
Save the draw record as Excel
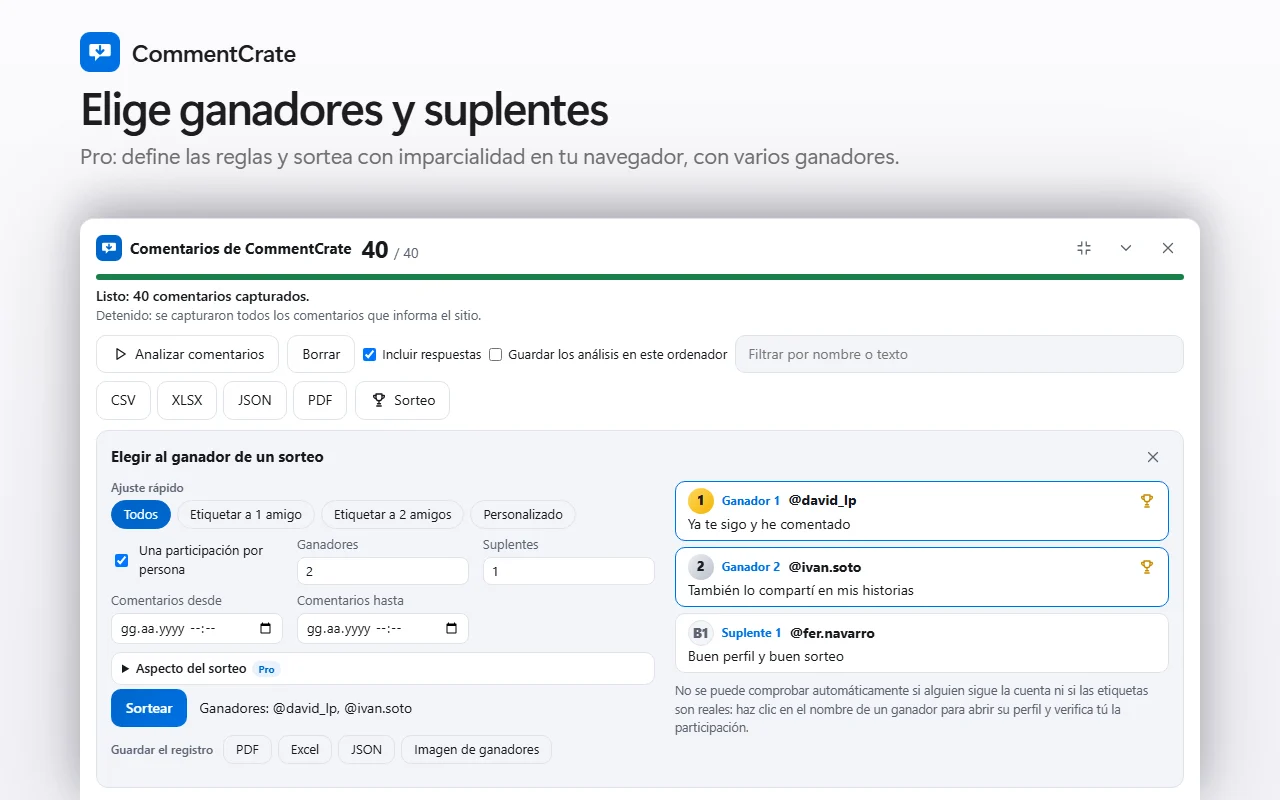(x=305, y=749)
